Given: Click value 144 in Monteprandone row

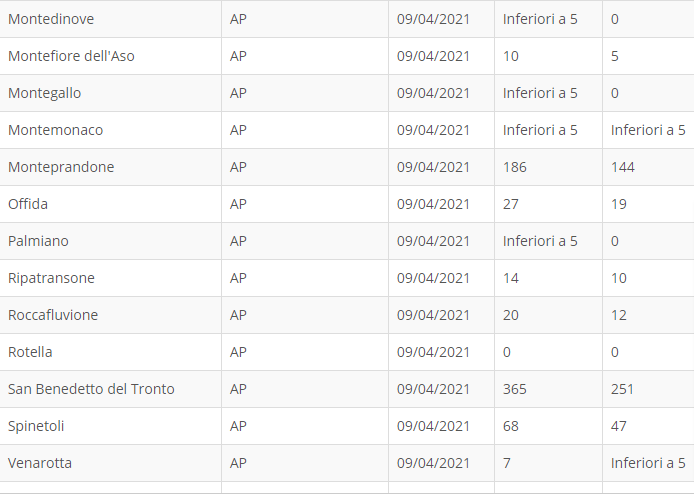Looking at the screenshot, I should pyautogui.click(x=623, y=167).
